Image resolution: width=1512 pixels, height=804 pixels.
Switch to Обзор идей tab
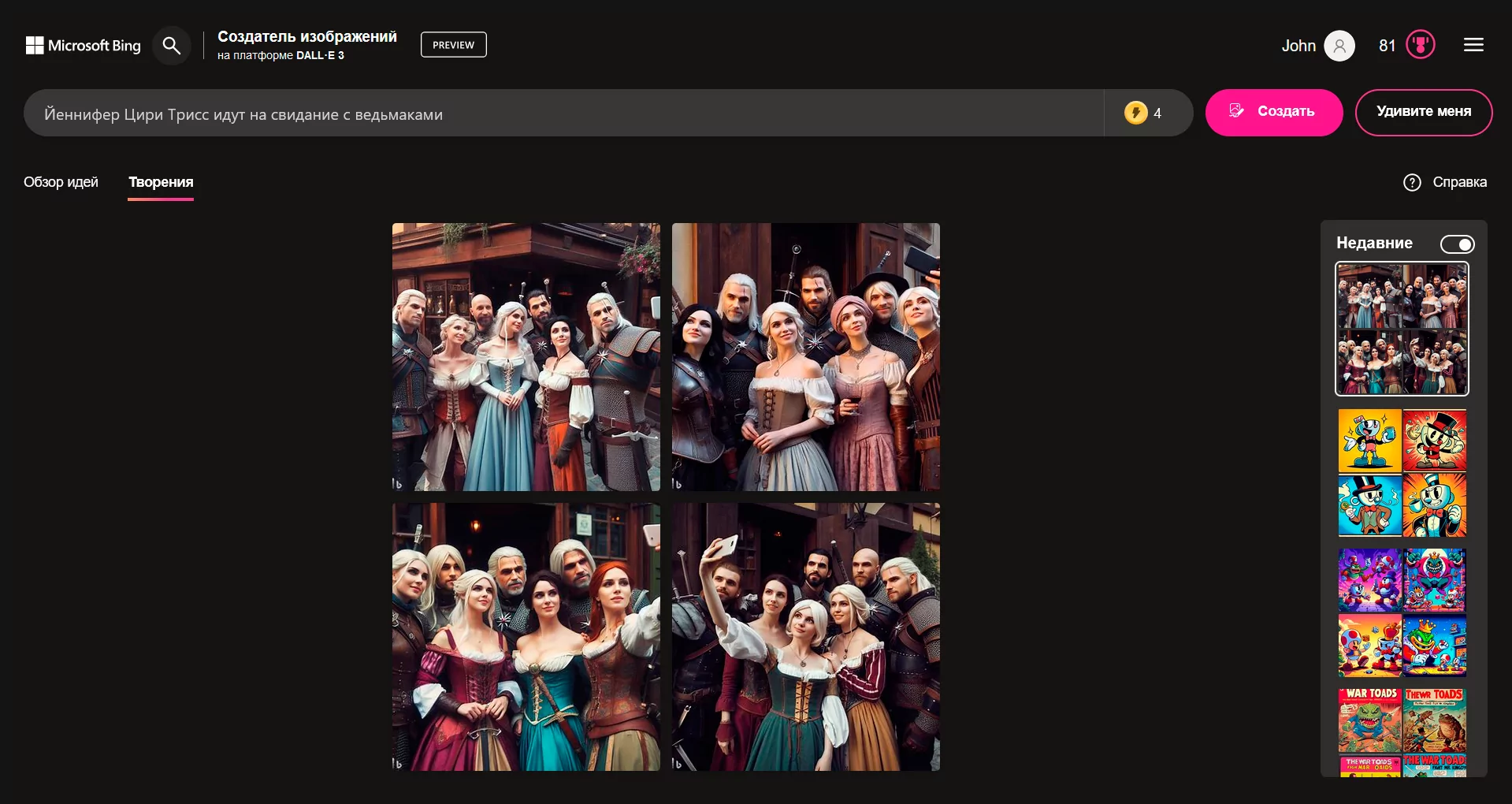(61, 182)
